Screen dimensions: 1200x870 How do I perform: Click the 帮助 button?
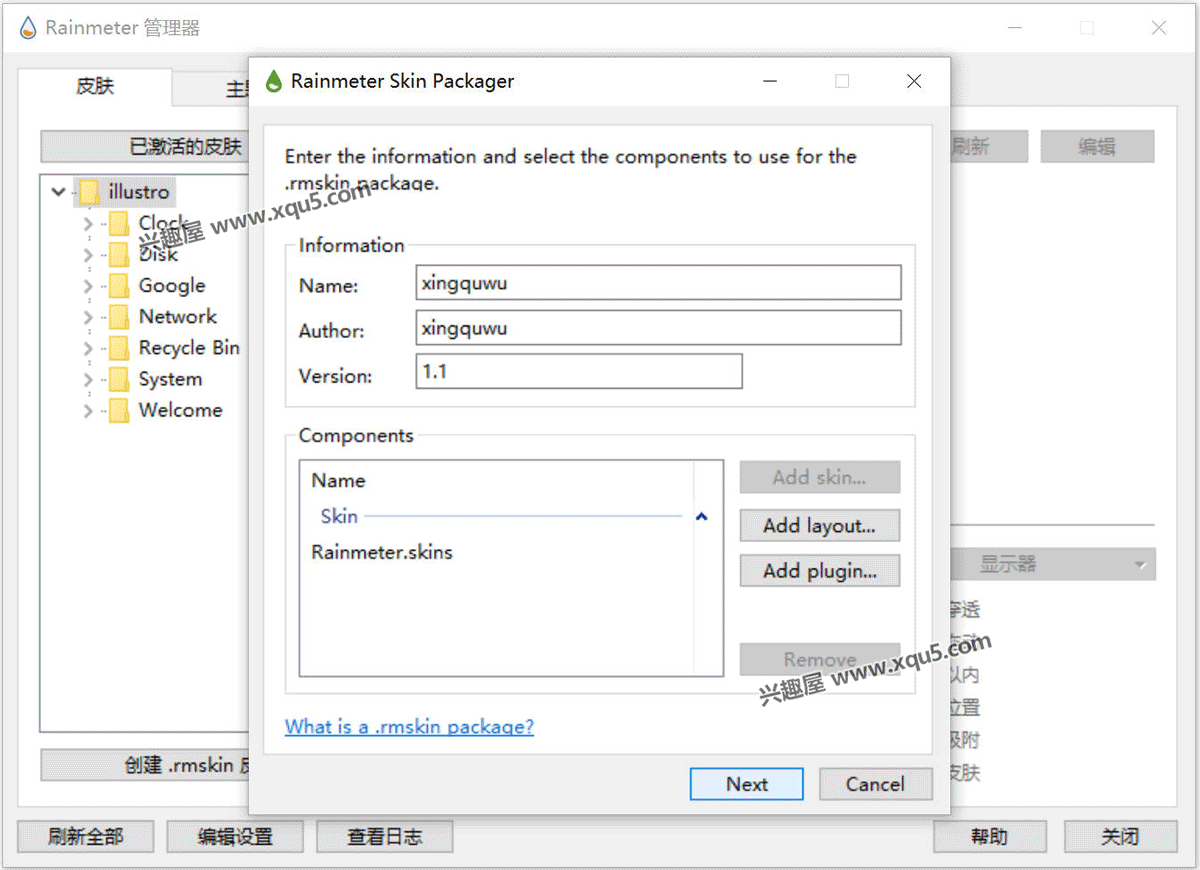pos(990,837)
